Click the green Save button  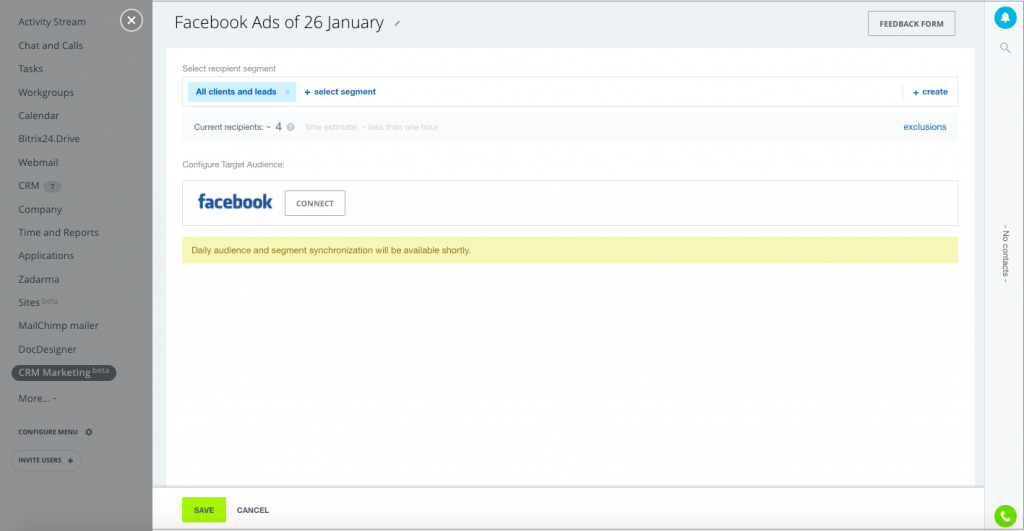204,510
